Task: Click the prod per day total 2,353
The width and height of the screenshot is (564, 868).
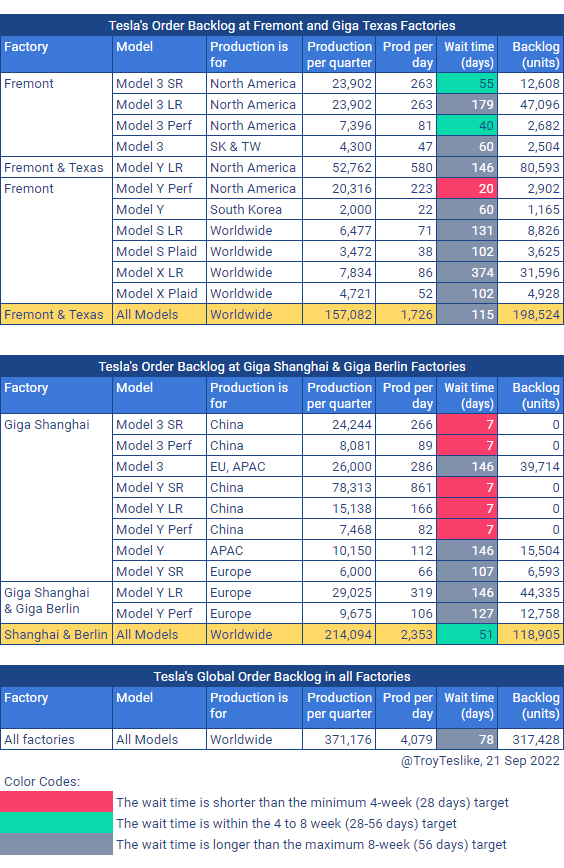Action: point(406,634)
